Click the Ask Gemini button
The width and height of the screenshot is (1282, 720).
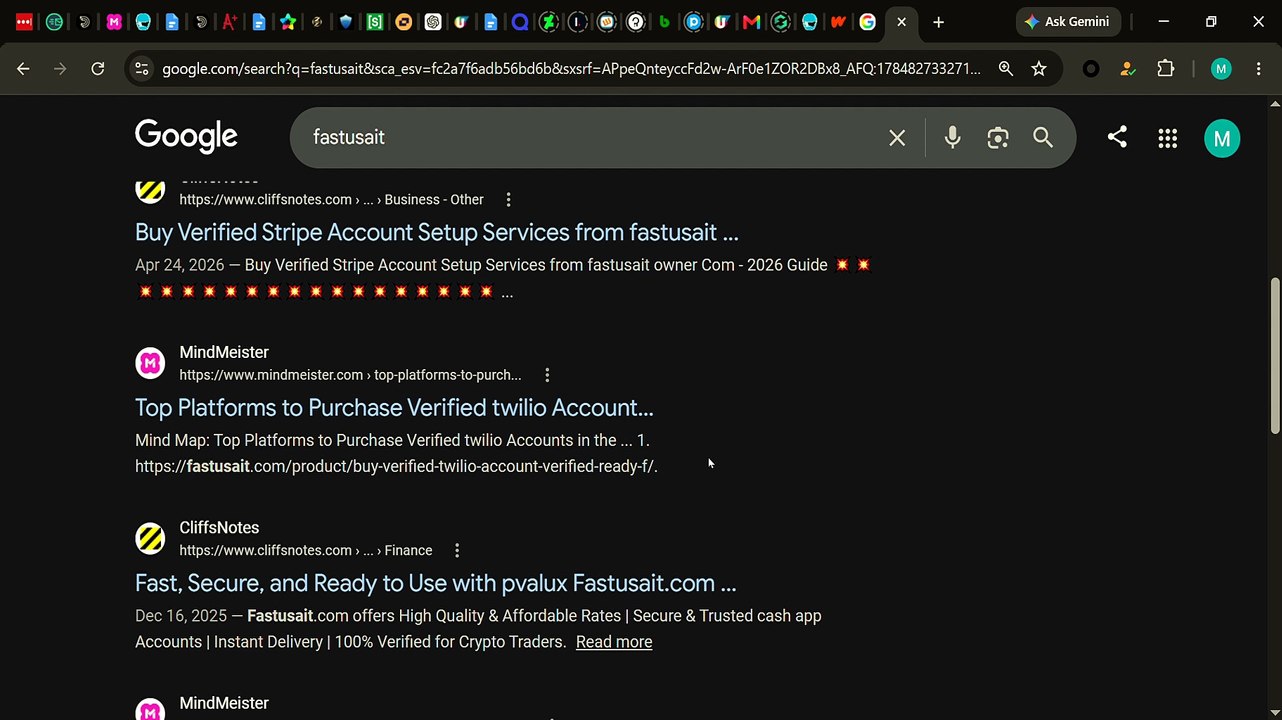pos(1069,22)
